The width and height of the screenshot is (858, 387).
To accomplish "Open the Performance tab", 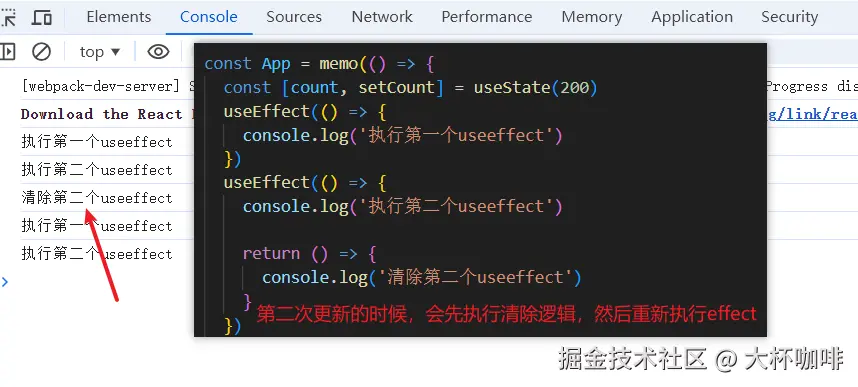I will (486, 17).
